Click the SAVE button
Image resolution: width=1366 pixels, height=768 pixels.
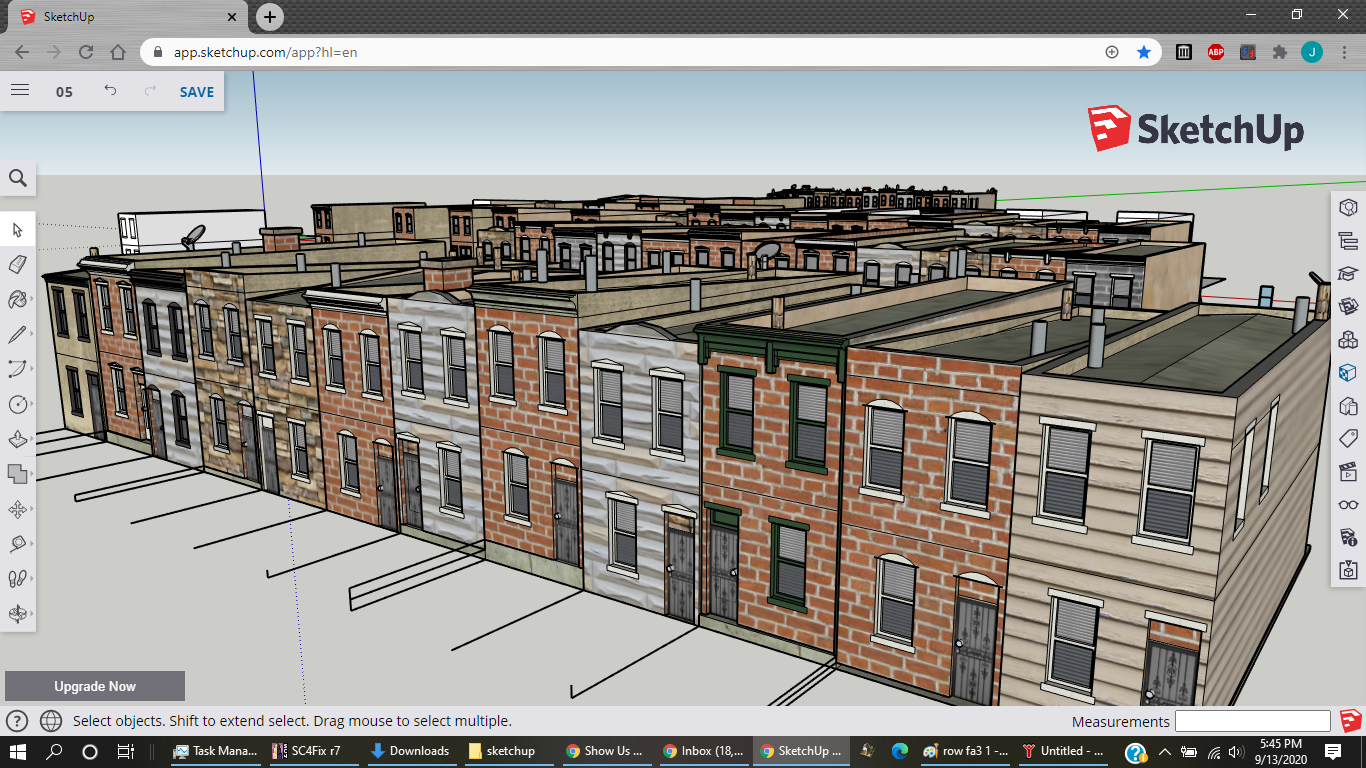(197, 92)
